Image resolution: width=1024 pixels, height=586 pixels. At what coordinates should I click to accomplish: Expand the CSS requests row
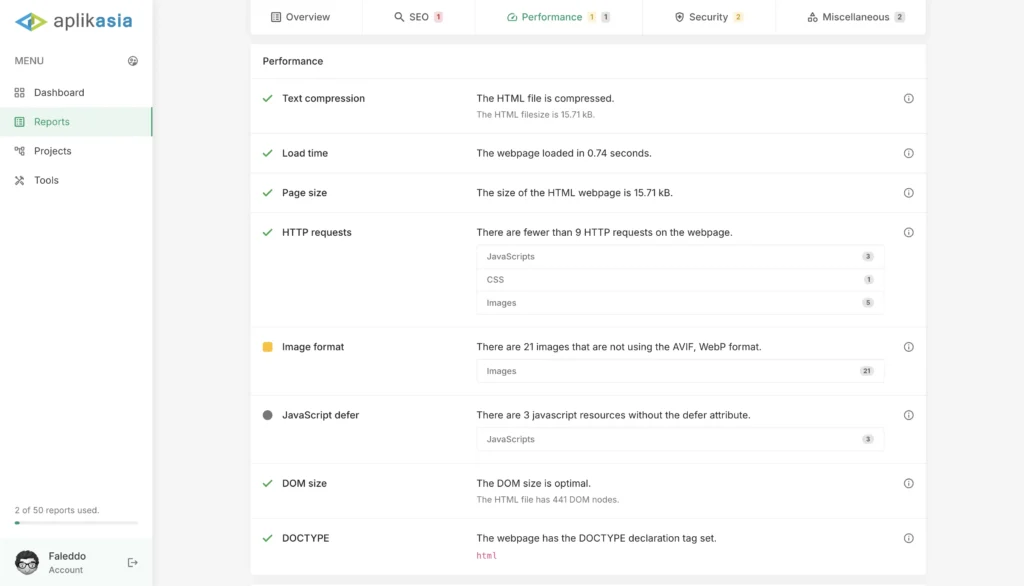680,280
